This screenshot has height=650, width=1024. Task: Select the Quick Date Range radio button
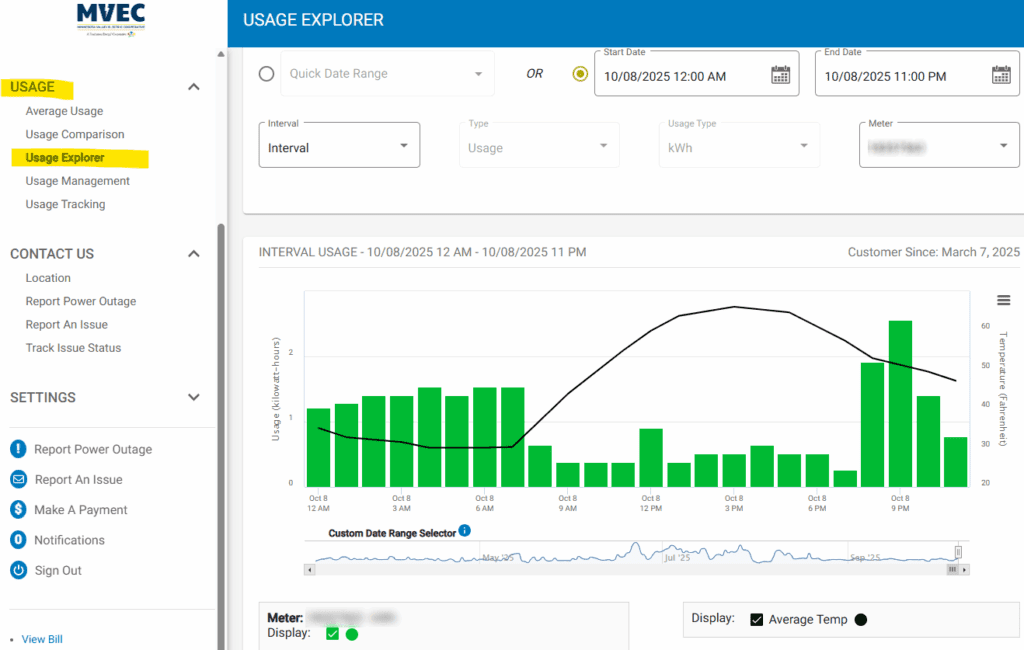[264, 72]
